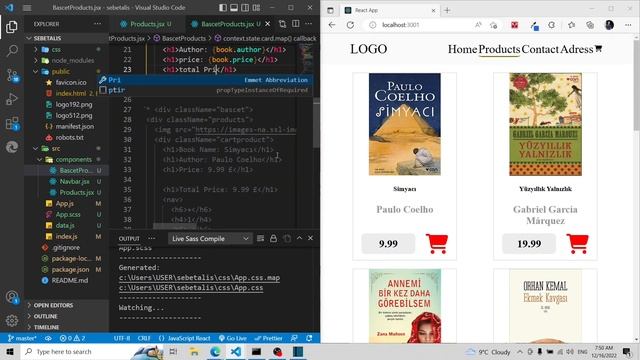
Task: Open notifications bell in the VS Code status bar
Action: 309,338
